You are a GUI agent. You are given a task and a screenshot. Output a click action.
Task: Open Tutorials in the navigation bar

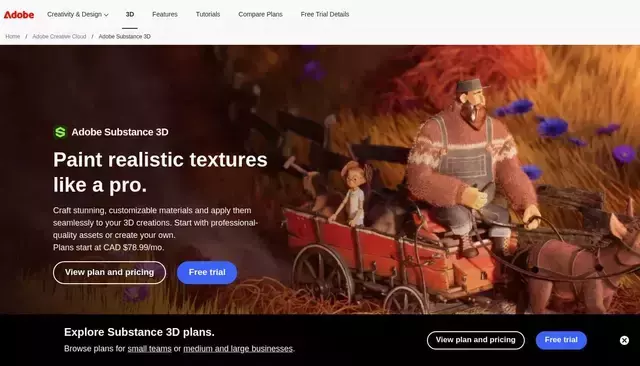[208, 14]
